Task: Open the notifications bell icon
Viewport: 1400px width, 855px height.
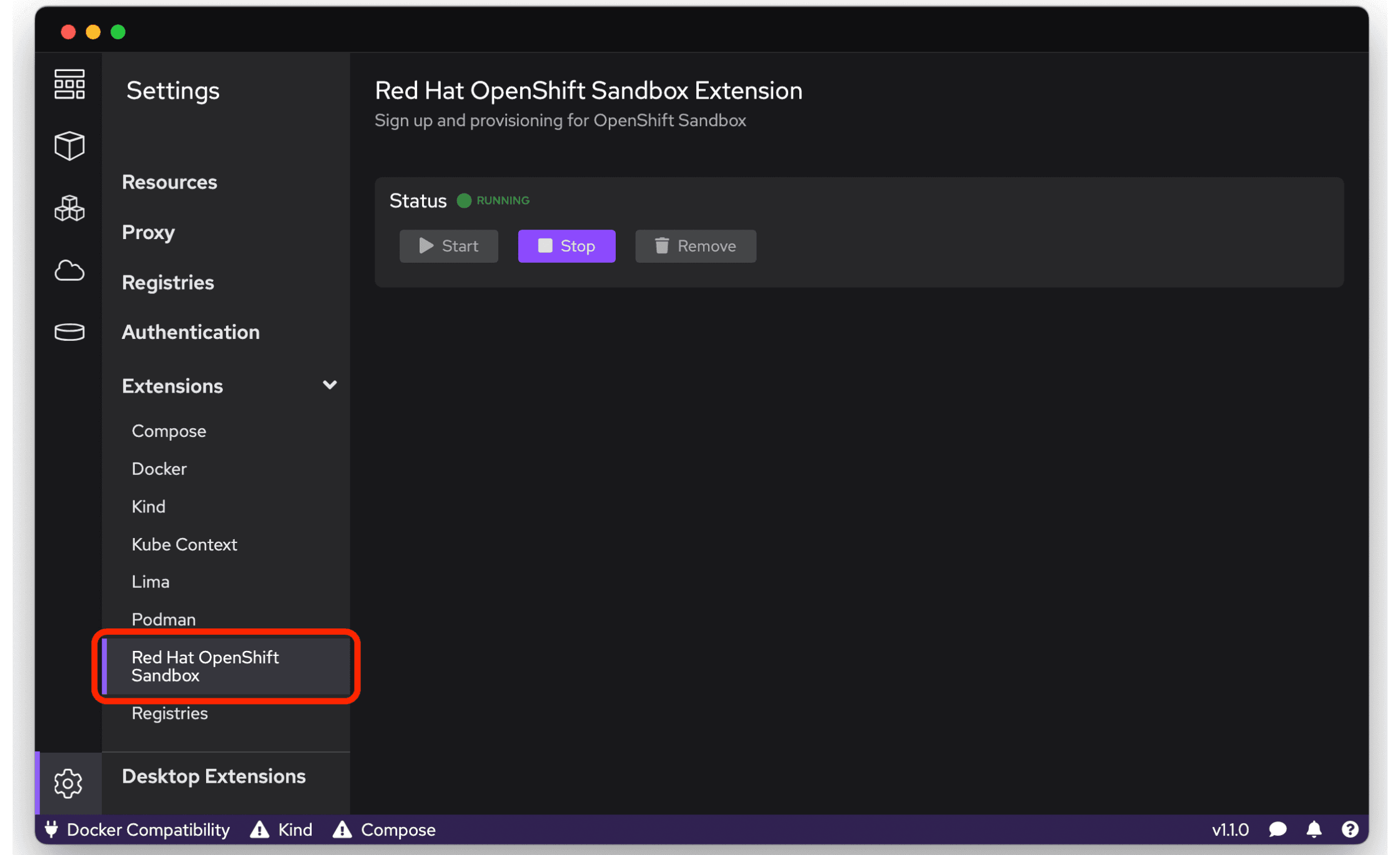Action: (x=1314, y=829)
